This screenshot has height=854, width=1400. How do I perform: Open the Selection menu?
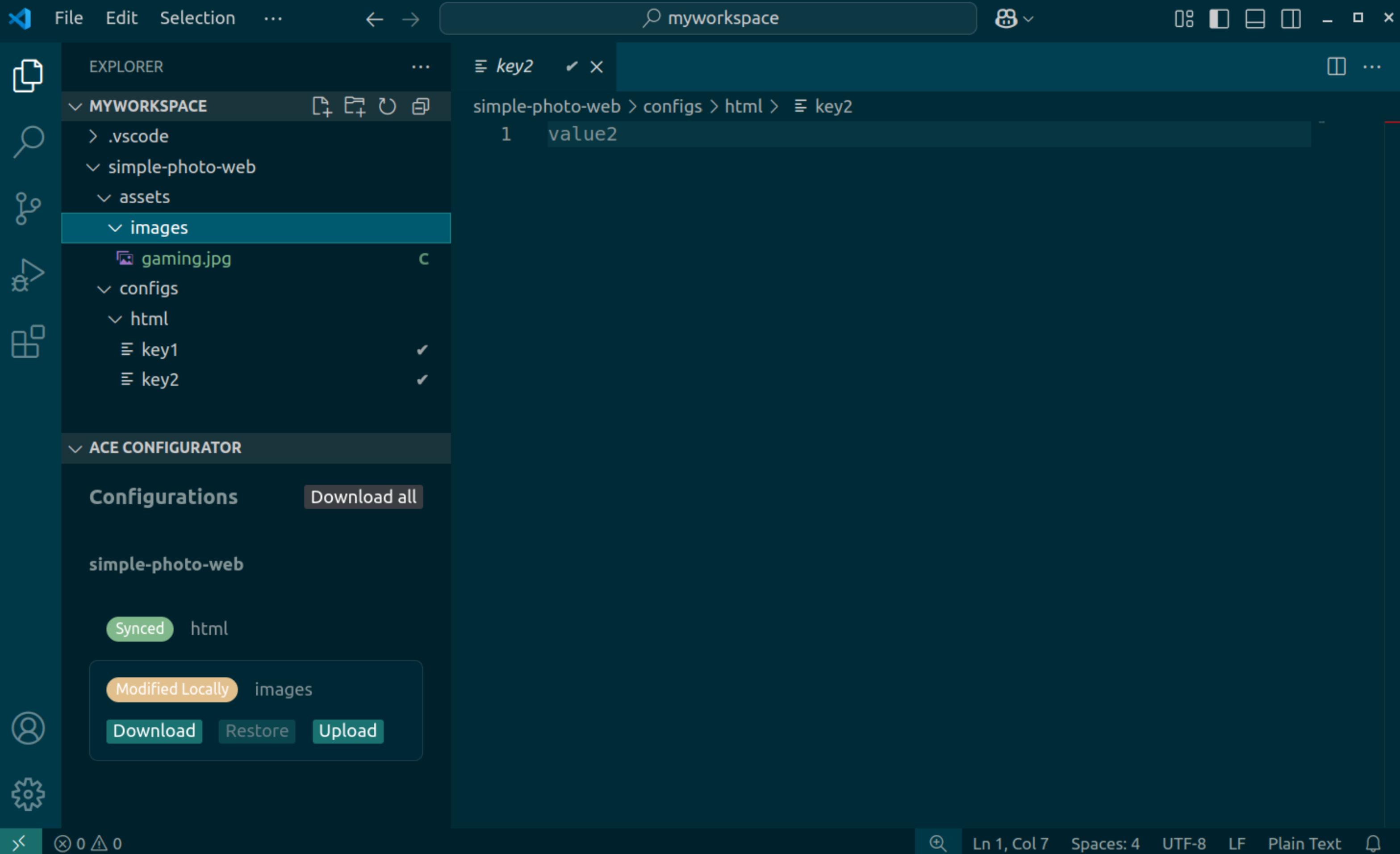point(197,18)
